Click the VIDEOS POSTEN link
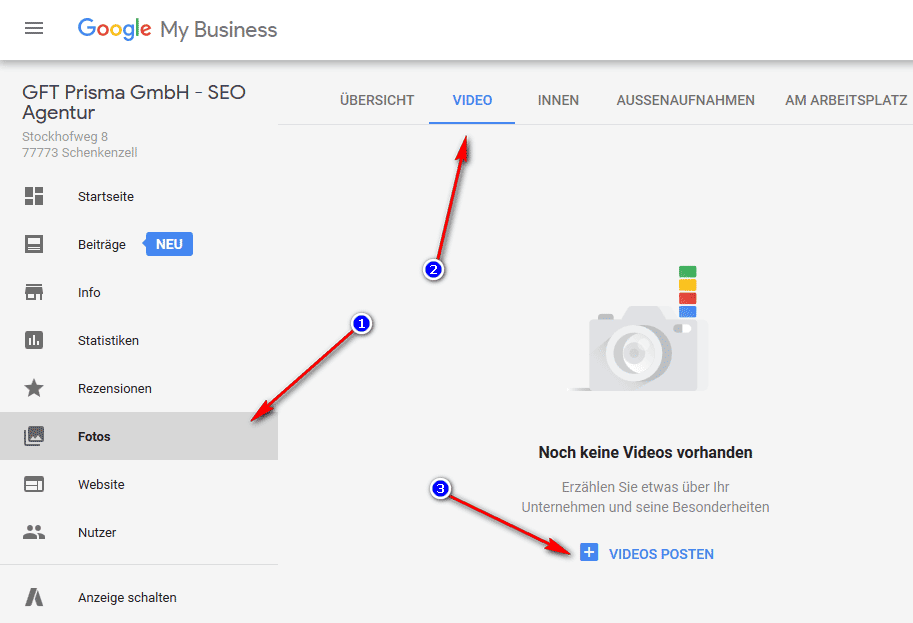This screenshot has height=623, width=913. tap(661, 554)
